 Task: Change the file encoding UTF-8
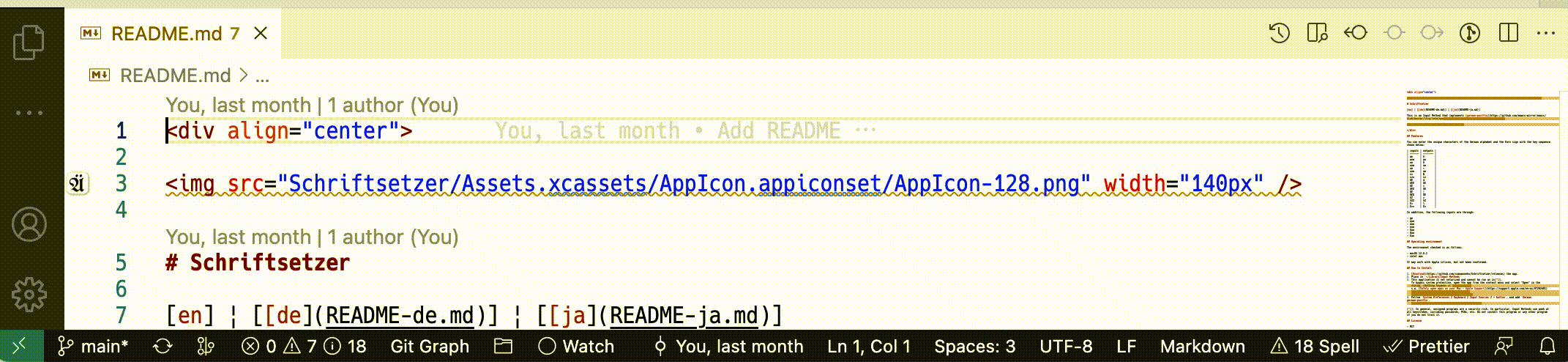click(x=1066, y=346)
